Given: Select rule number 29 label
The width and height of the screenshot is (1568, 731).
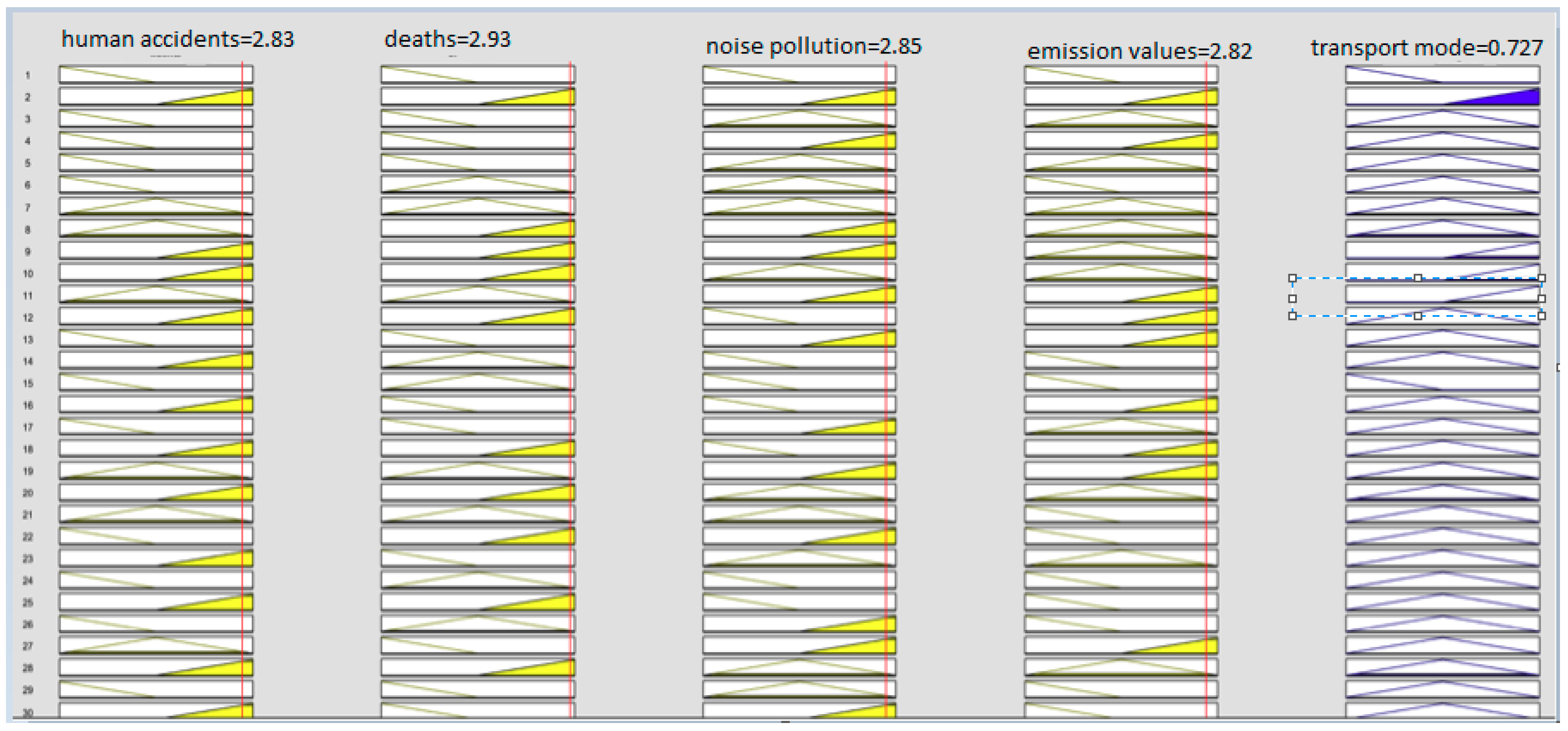Looking at the screenshot, I should tap(28, 690).
